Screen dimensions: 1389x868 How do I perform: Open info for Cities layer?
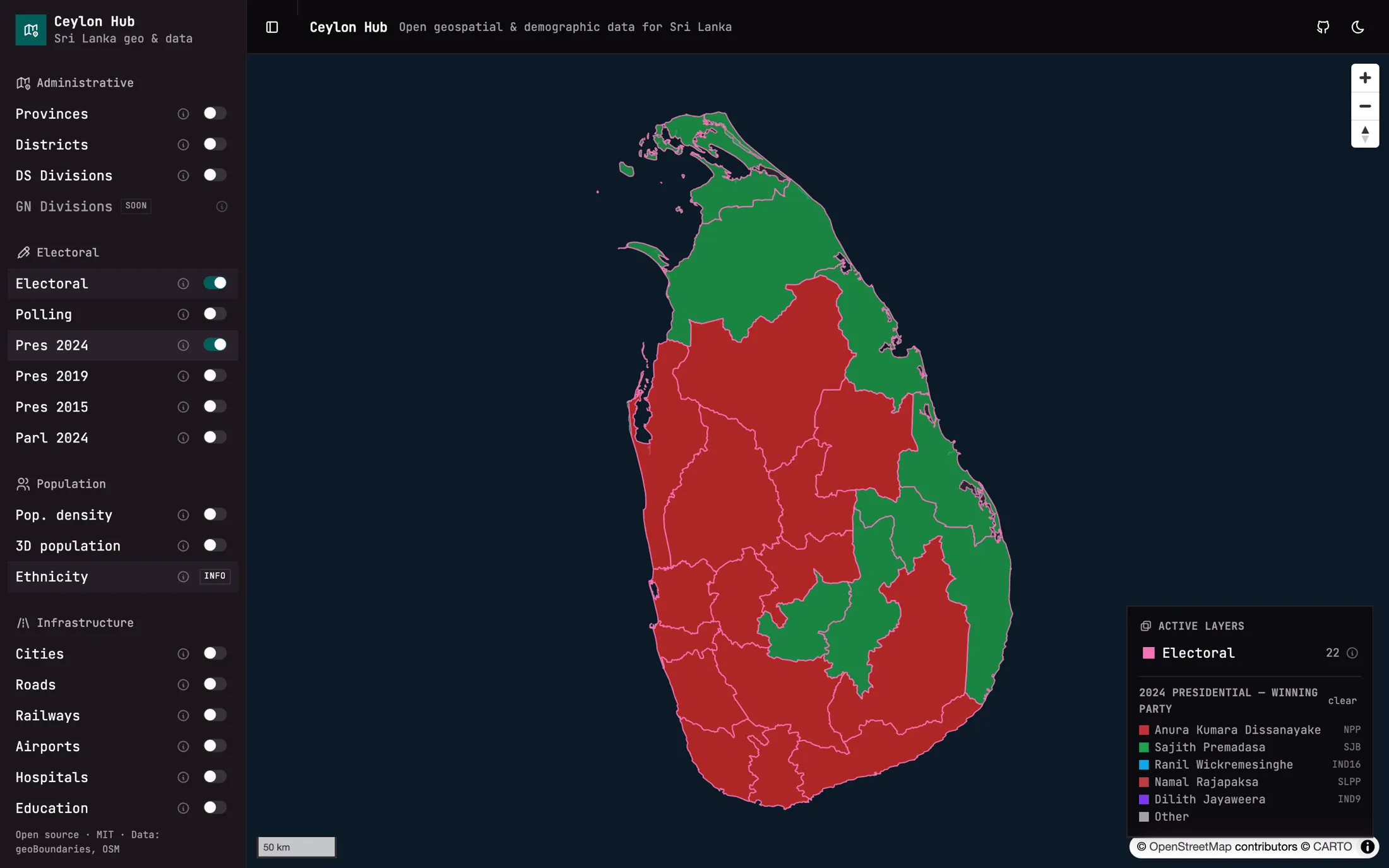pos(183,654)
